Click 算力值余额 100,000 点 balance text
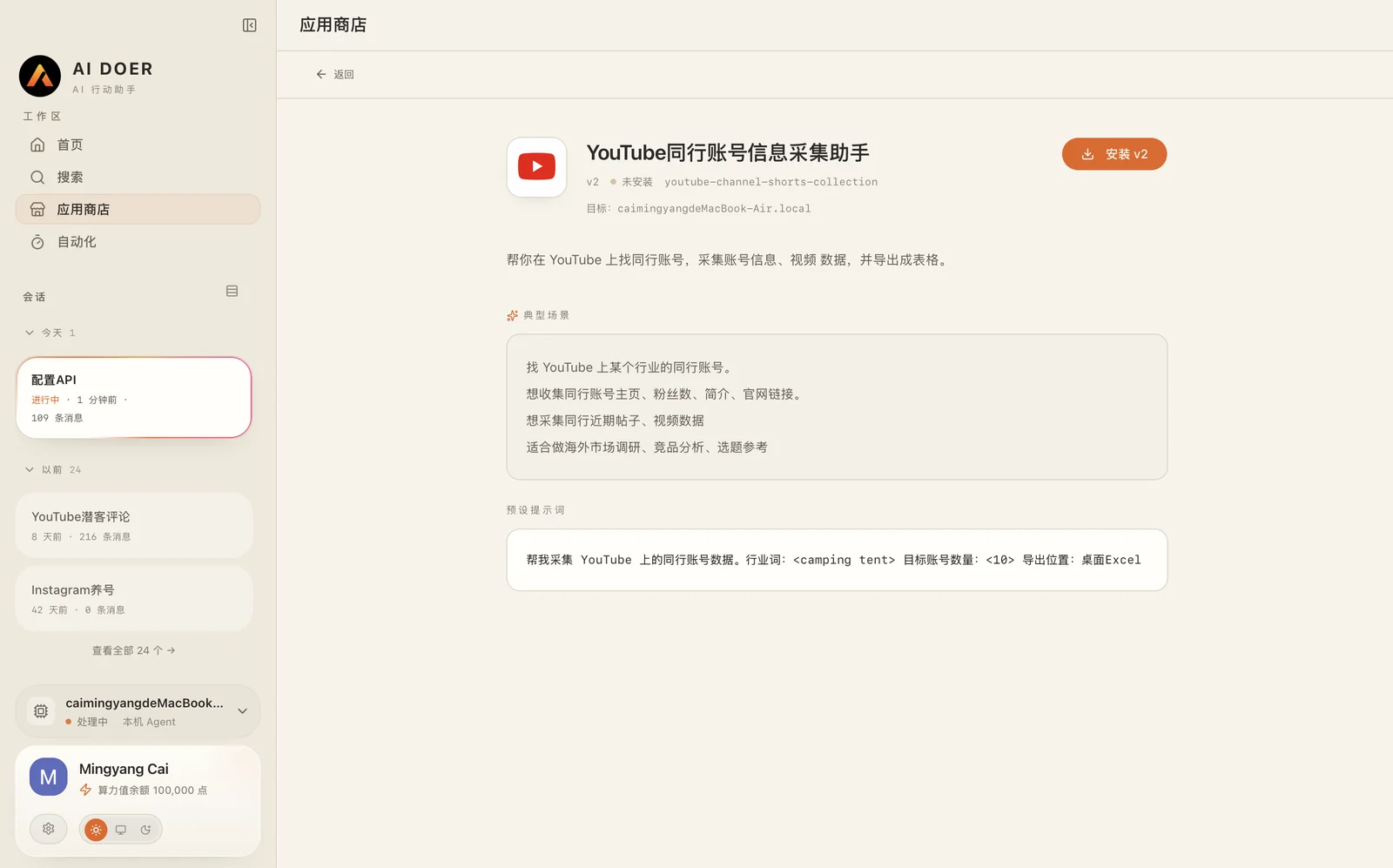Image resolution: width=1393 pixels, height=868 pixels. (x=152, y=791)
